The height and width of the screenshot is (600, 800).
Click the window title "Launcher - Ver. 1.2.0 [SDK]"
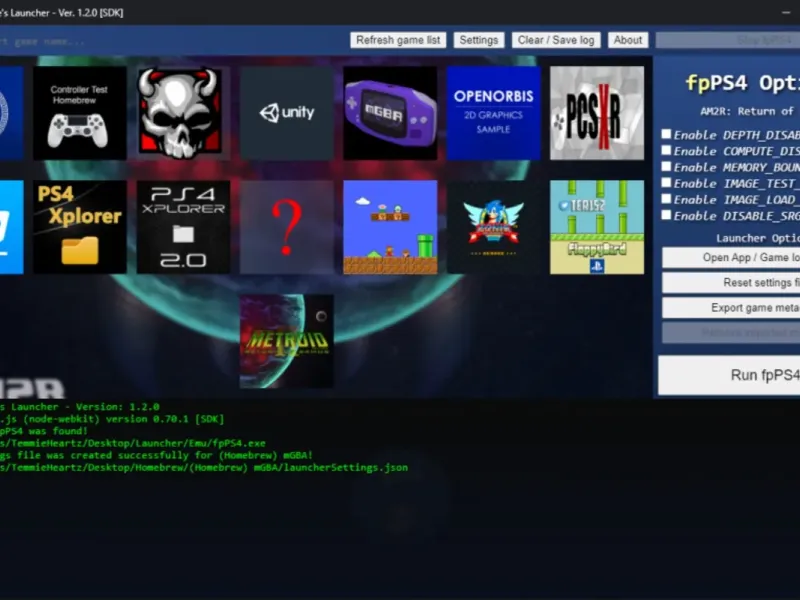click(x=62, y=13)
